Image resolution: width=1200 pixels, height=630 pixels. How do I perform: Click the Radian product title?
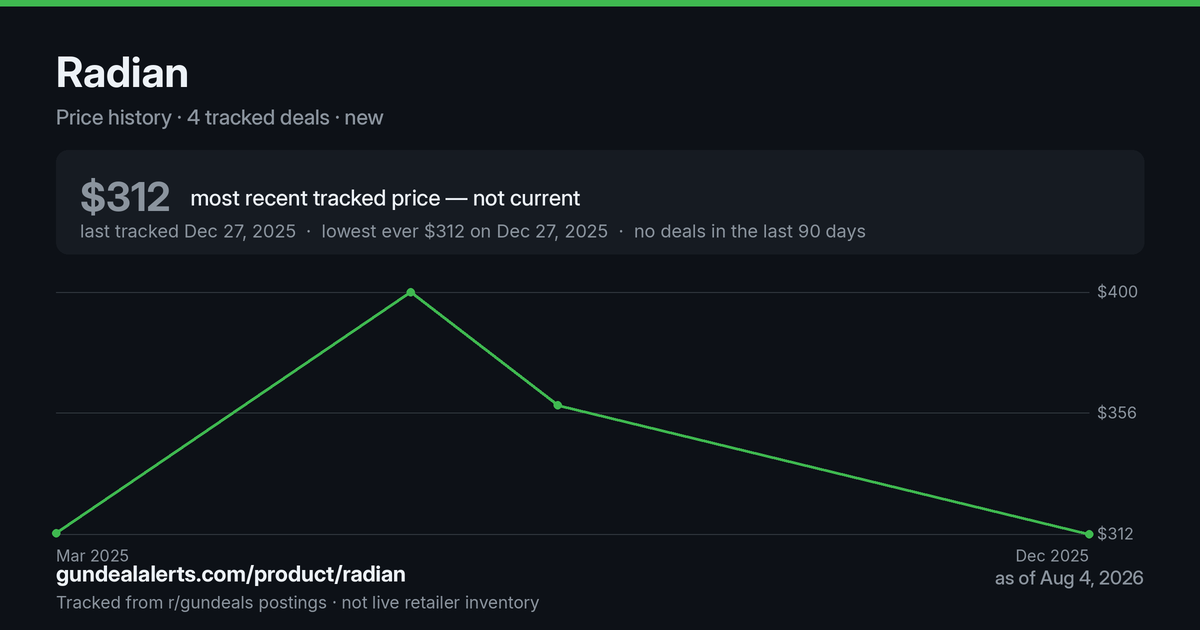[x=122, y=73]
